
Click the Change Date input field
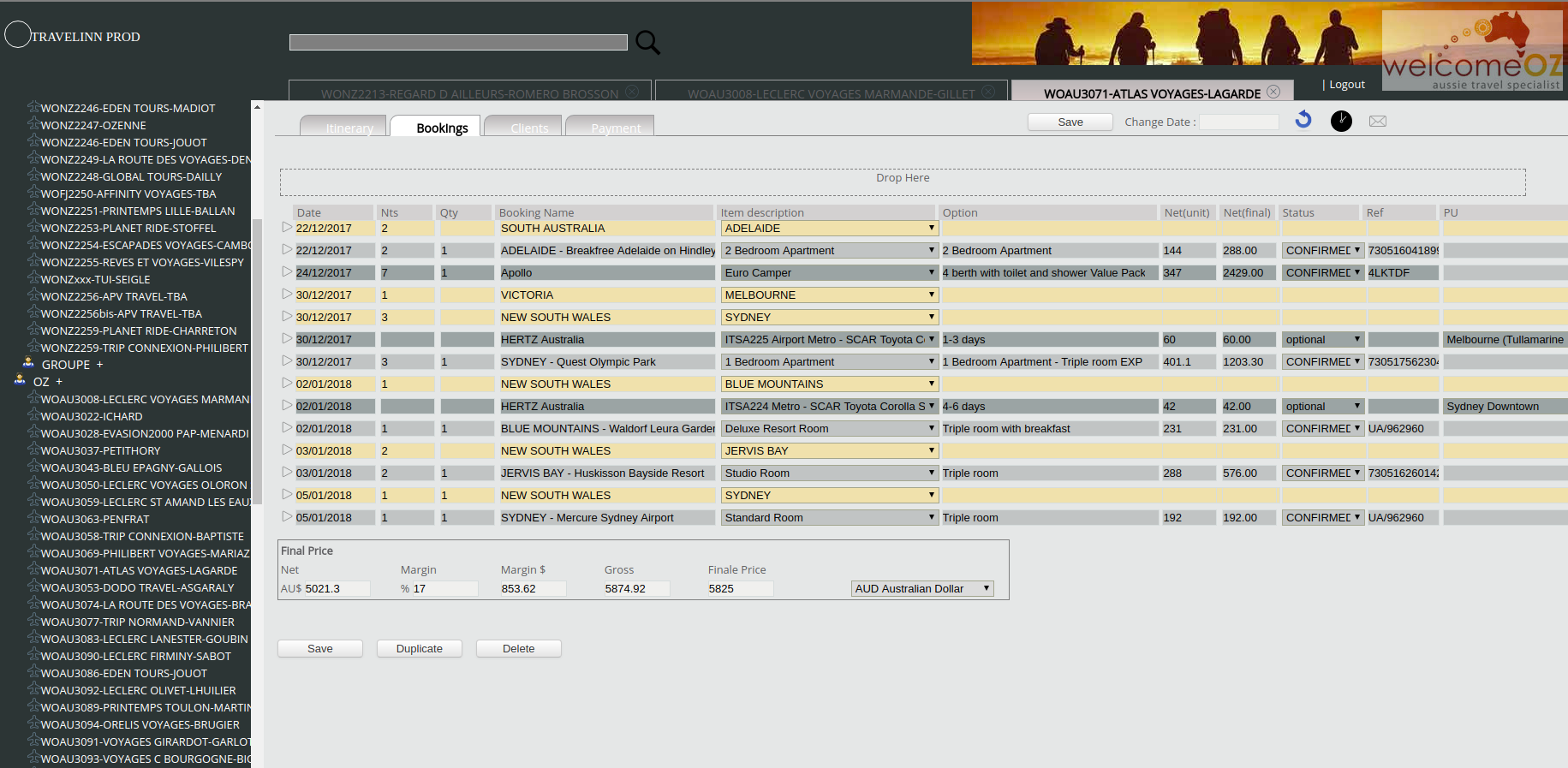[1238, 122]
